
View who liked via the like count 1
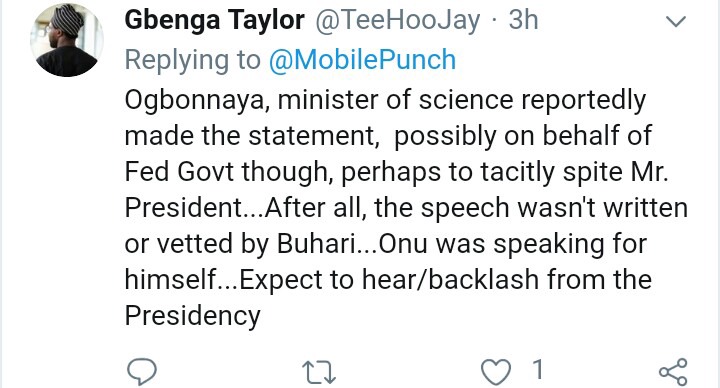point(538,370)
